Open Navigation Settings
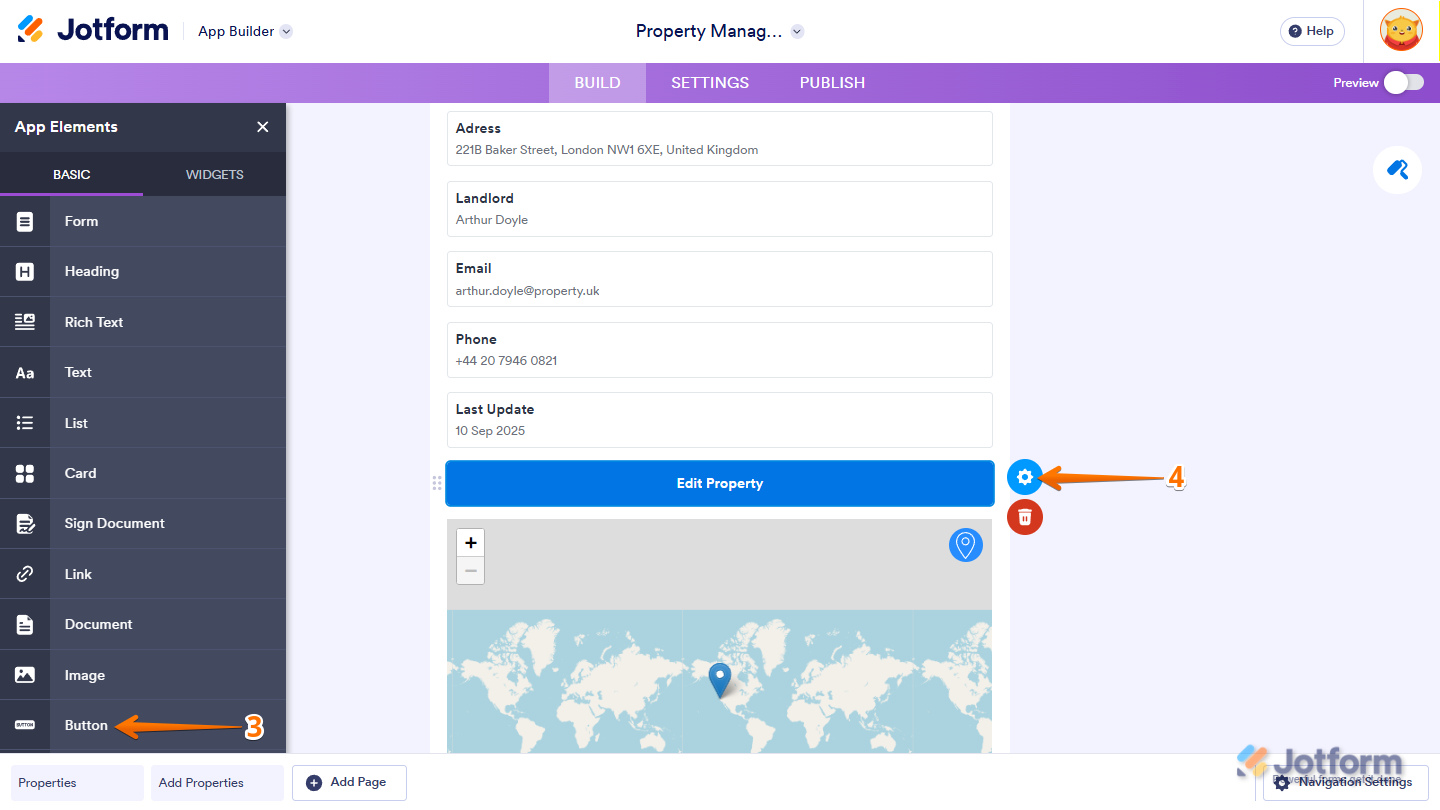Screen dimensions: 1440x810 1344,783
